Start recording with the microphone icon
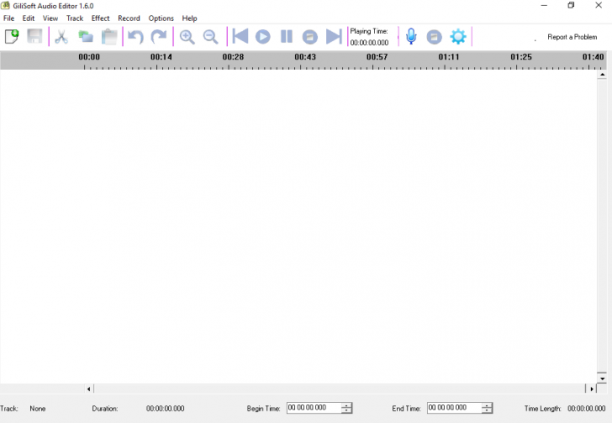612x423 pixels. pyautogui.click(x=411, y=36)
